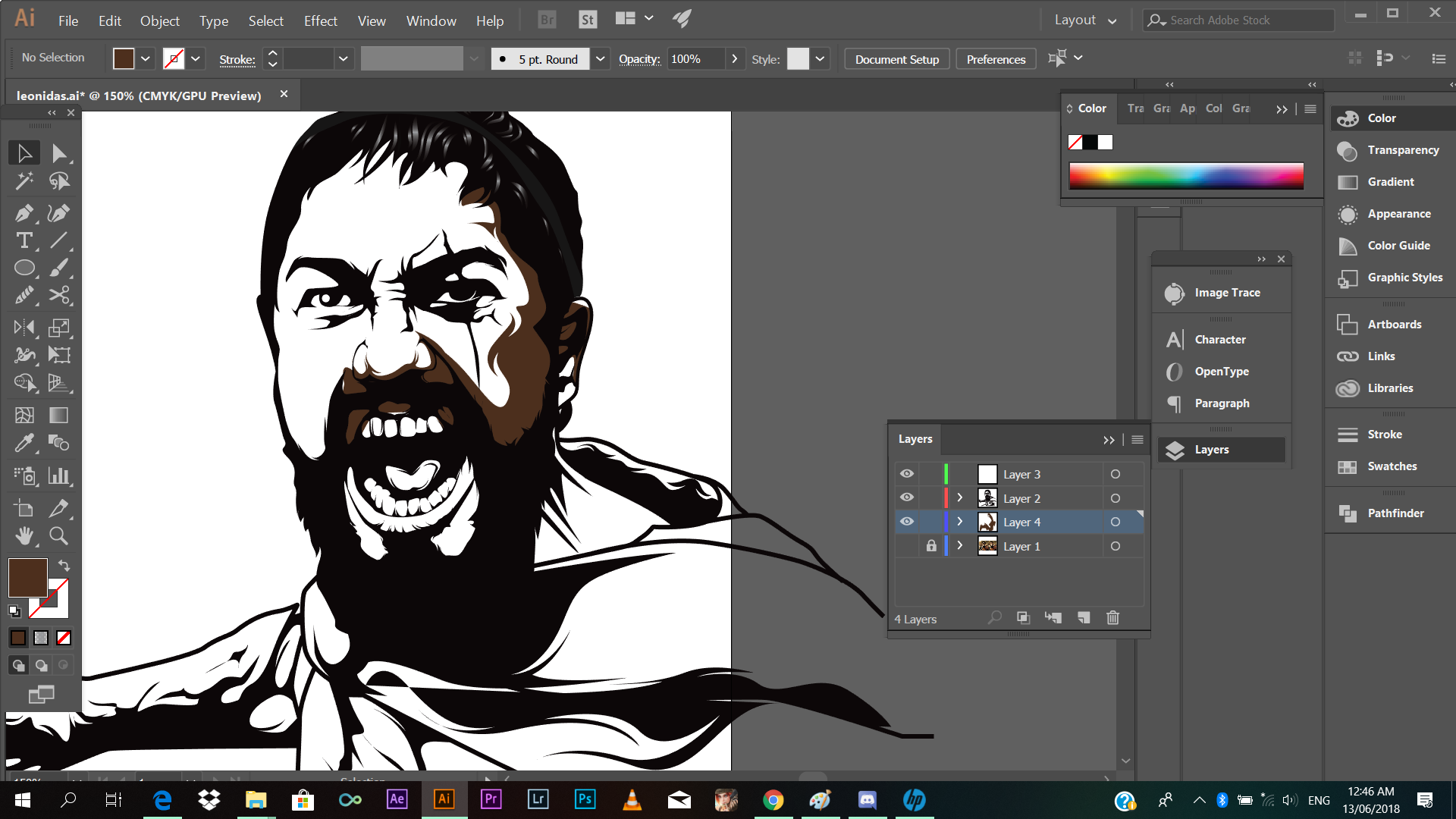Click the Document Setup button
The image size is (1456, 819).
click(x=896, y=59)
